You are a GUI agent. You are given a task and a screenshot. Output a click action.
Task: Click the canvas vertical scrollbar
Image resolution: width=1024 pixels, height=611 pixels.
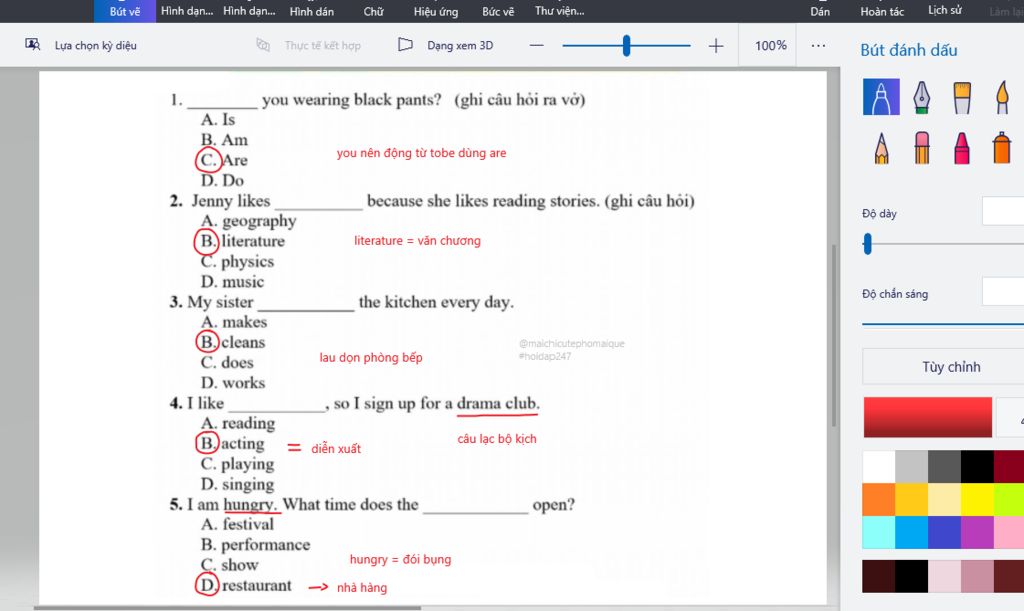[x=833, y=336]
